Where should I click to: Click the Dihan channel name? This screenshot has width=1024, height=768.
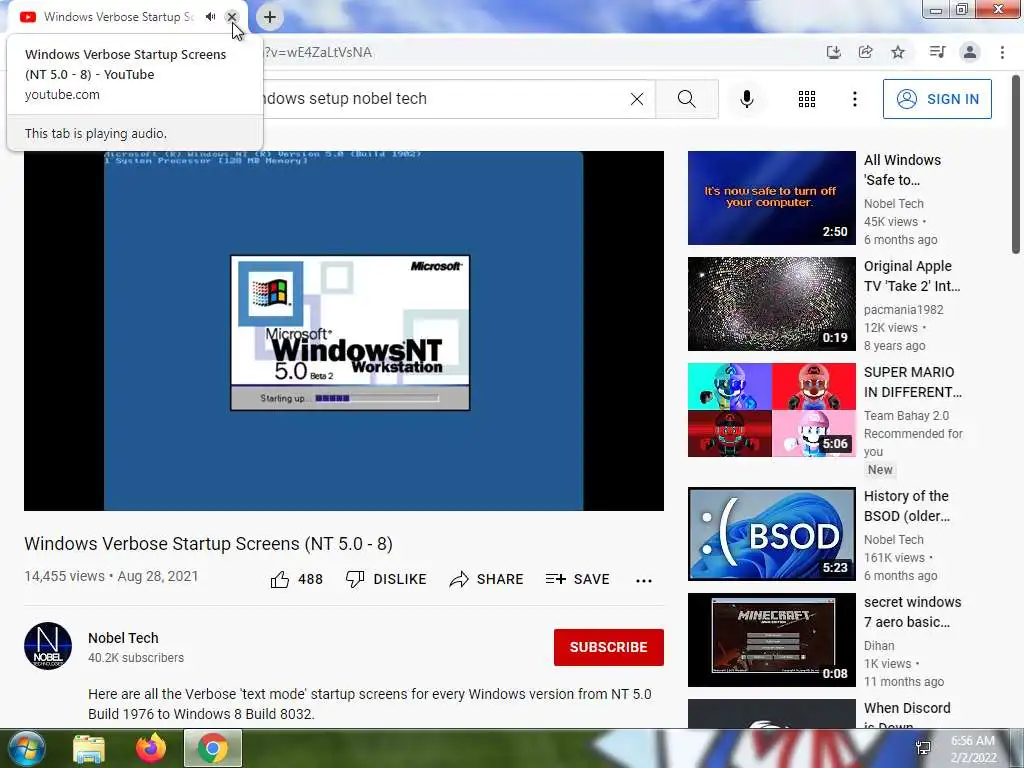click(879, 645)
